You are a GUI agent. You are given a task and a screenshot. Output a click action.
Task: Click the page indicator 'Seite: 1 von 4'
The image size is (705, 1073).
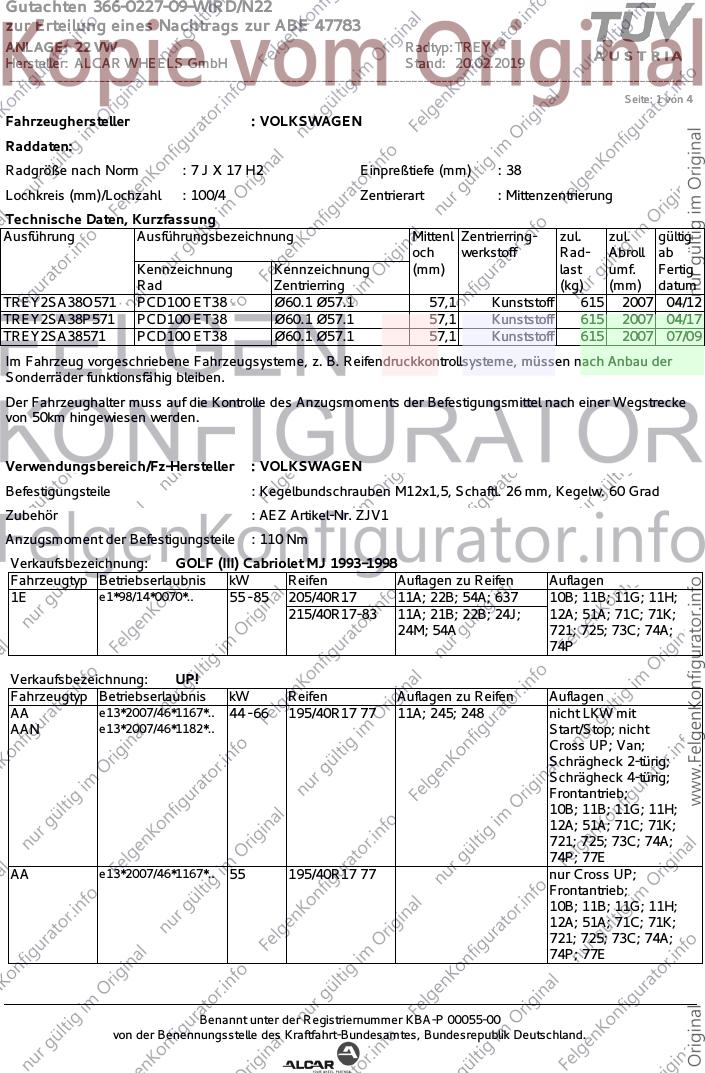[658, 99]
